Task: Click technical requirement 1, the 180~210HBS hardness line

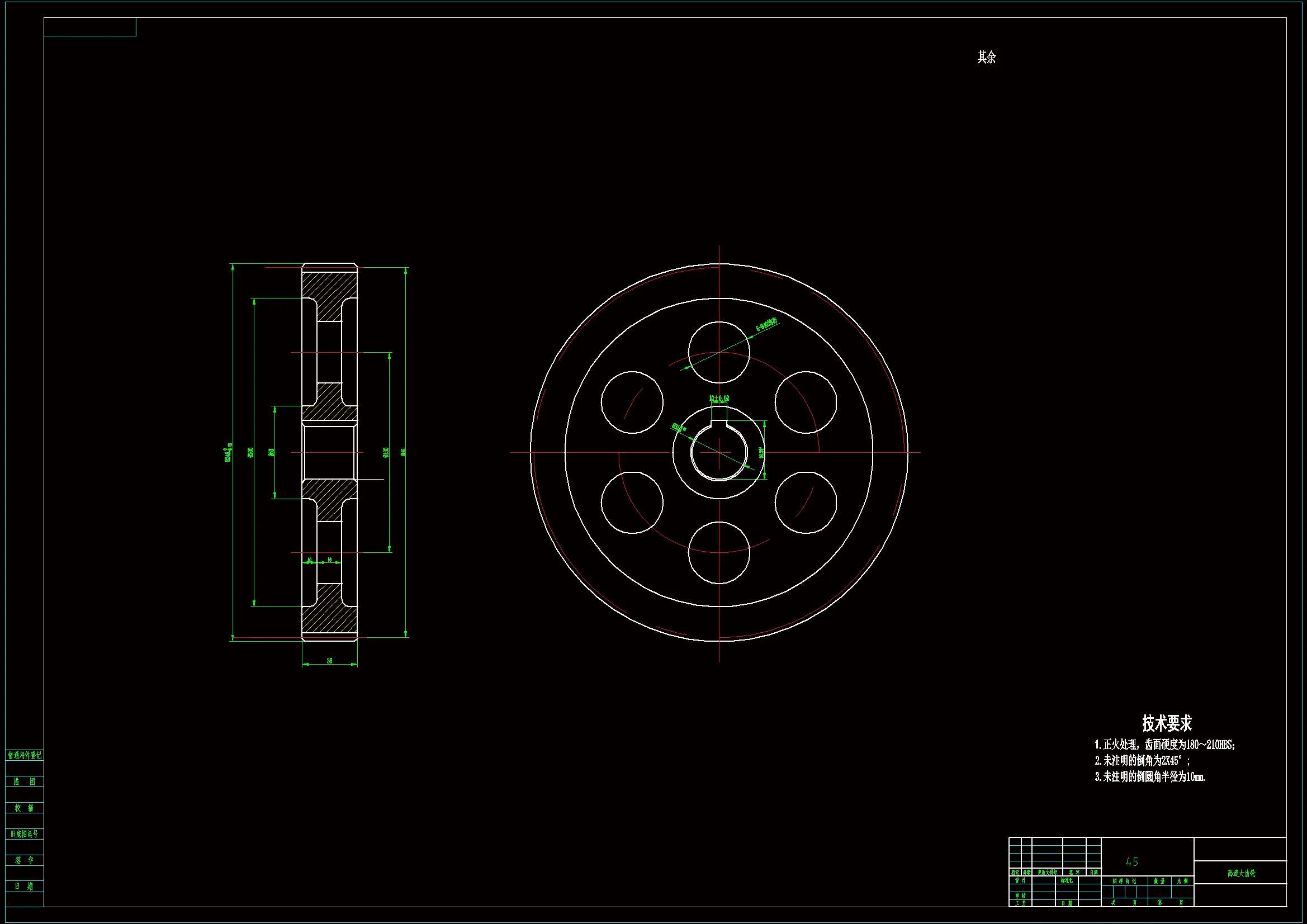Action: [x=1164, y=745]
